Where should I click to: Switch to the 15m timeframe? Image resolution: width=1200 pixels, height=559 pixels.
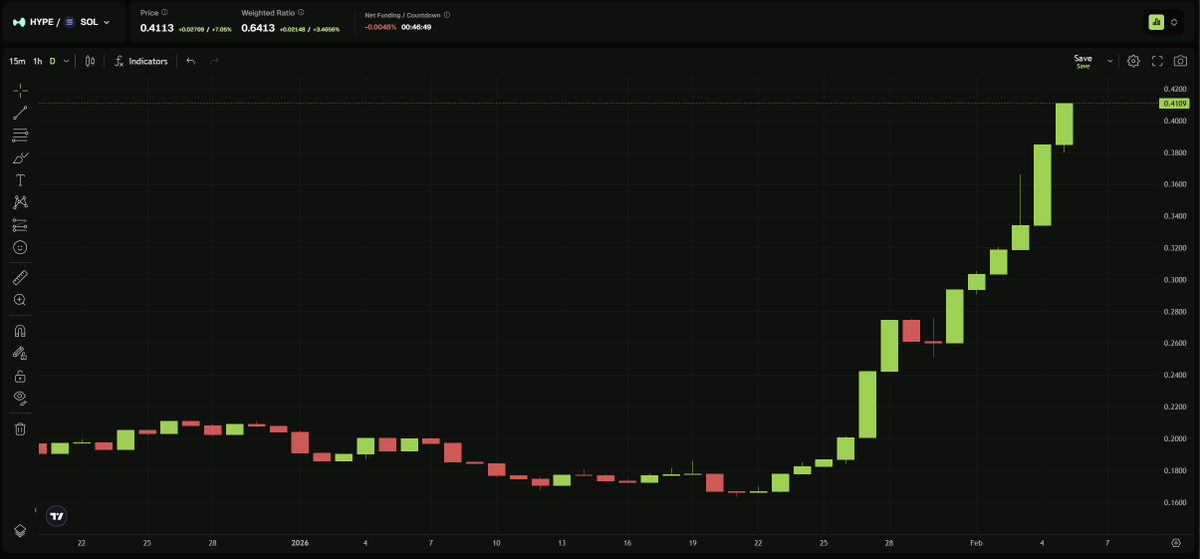tap(17, 61)
